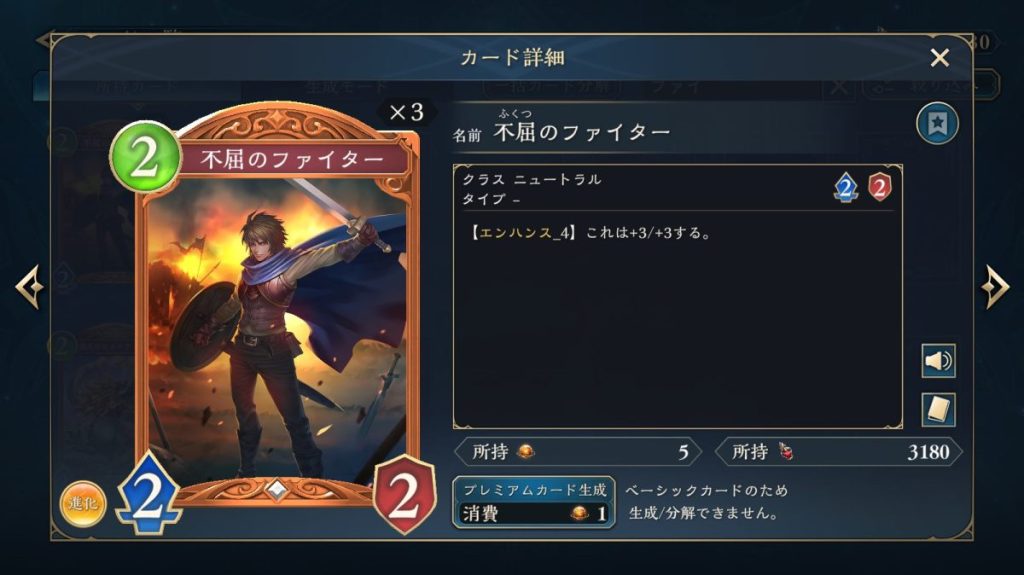
Task: Click the small red defense stat icon
Action: pyautogui.click(x=880, y=188)
